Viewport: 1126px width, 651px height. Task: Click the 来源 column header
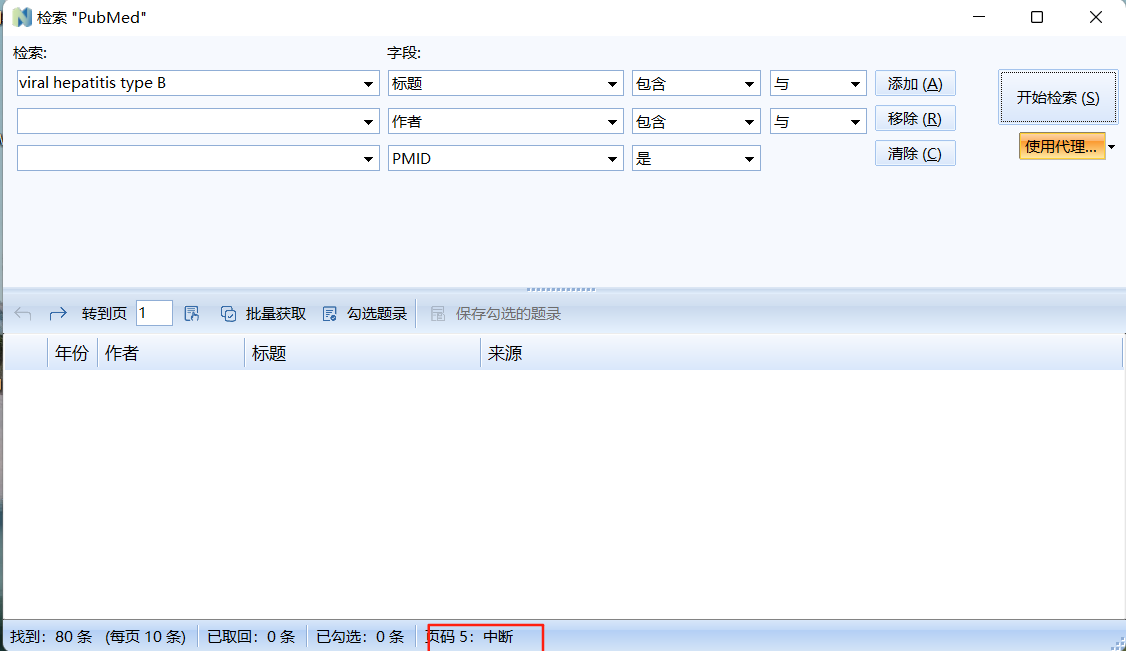pos(801,353)
